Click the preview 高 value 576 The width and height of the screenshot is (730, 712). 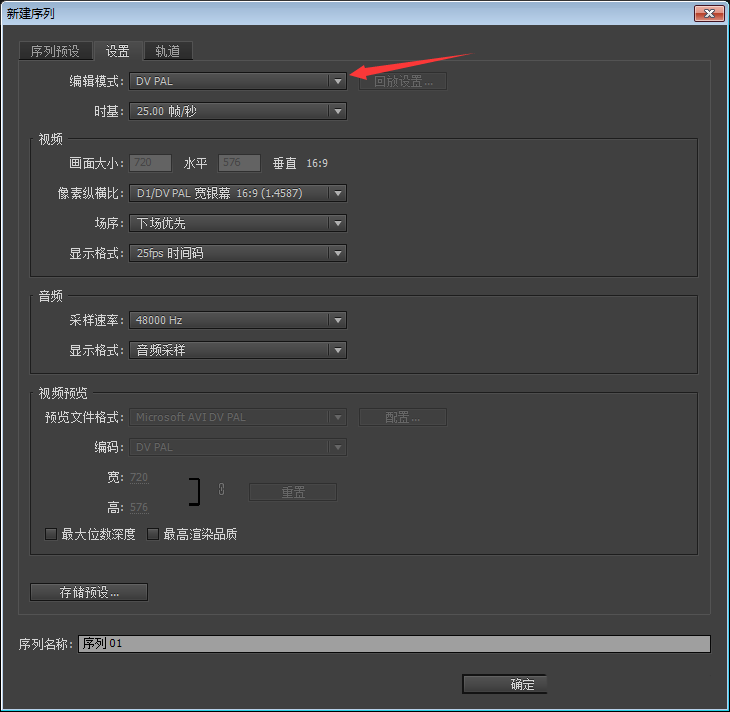(139, 507)
